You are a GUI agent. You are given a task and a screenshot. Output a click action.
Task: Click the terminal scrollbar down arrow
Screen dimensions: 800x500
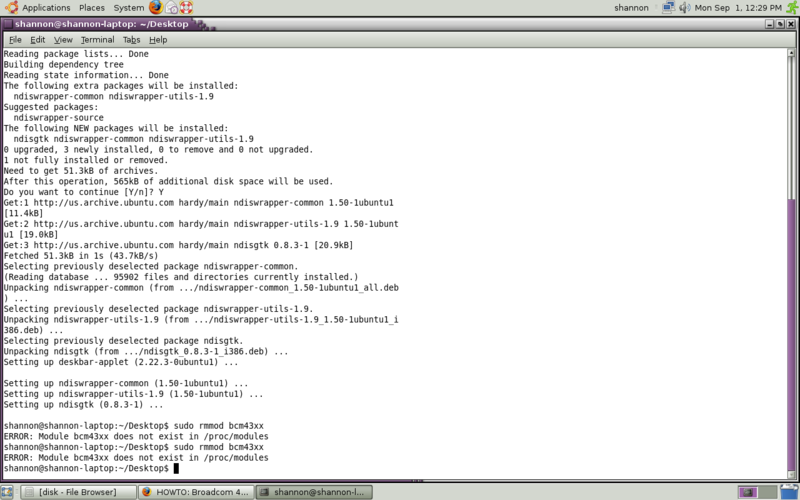point(791,476)
